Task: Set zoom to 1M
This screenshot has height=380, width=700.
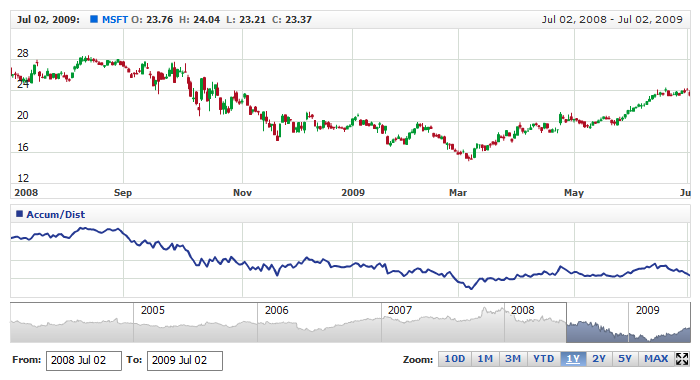Action: click(x=485, y=359)
